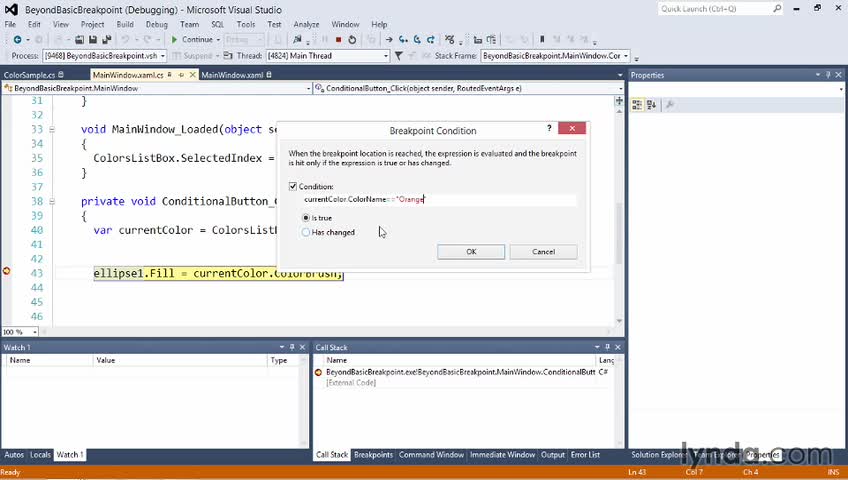This screenshot has height=480, width=848.
Task: Select the Has changed radio button
Action: click(306, 232)
